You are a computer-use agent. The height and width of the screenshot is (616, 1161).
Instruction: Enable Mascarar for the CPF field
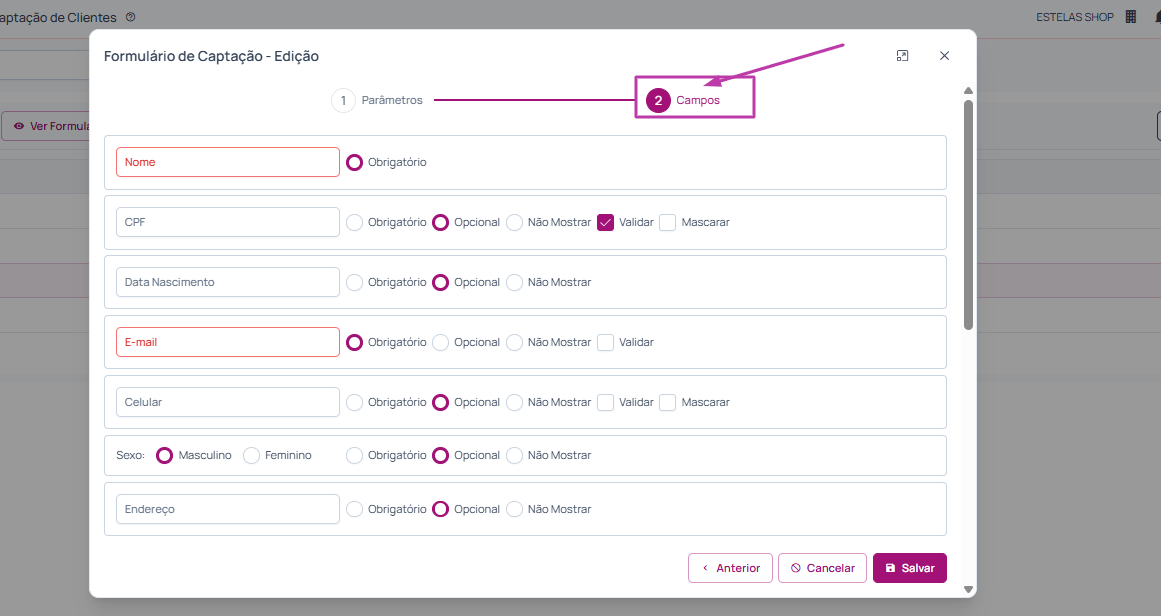(668, 222)
